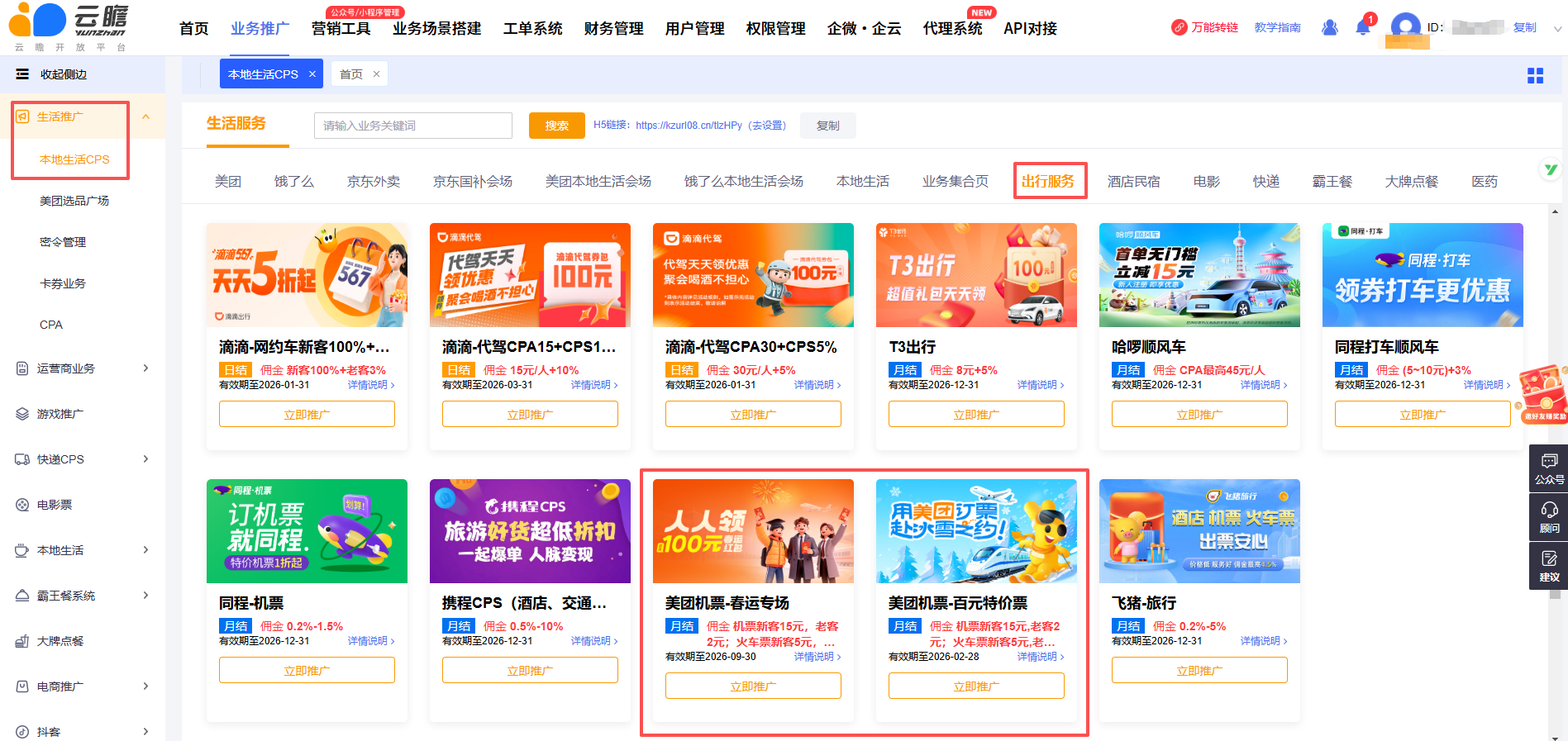Close the 本地生活CPS tab
Viewport: 1568px width, 741px height.
312,74
